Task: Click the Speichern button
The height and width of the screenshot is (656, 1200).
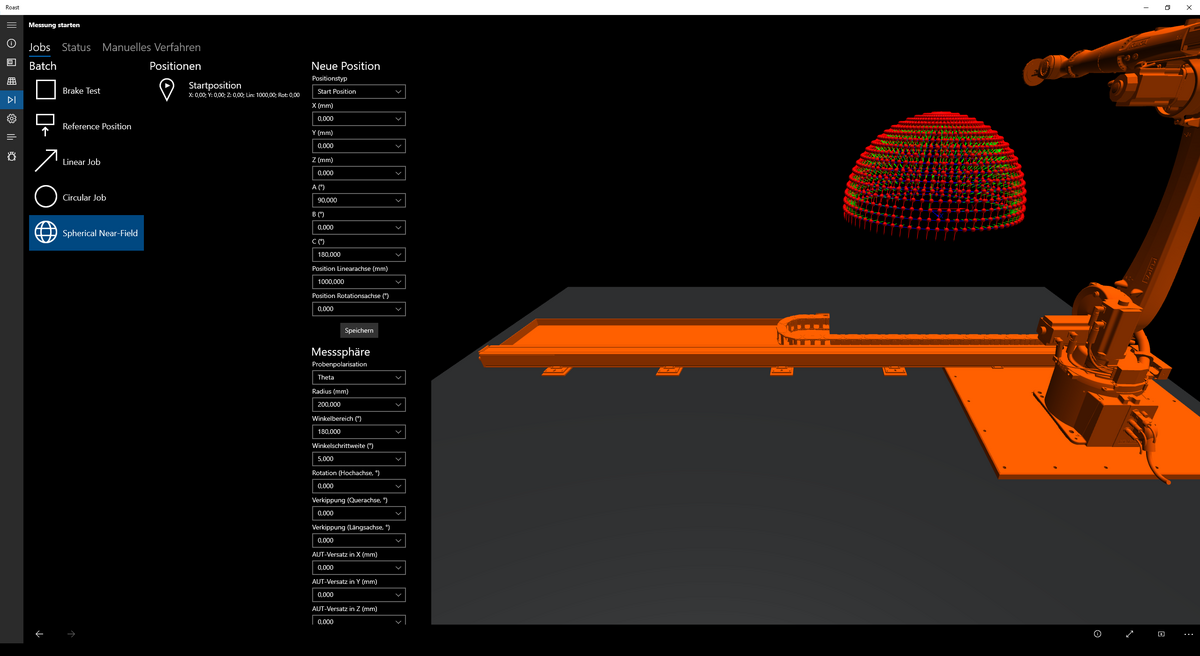Action: click(359, 330)
